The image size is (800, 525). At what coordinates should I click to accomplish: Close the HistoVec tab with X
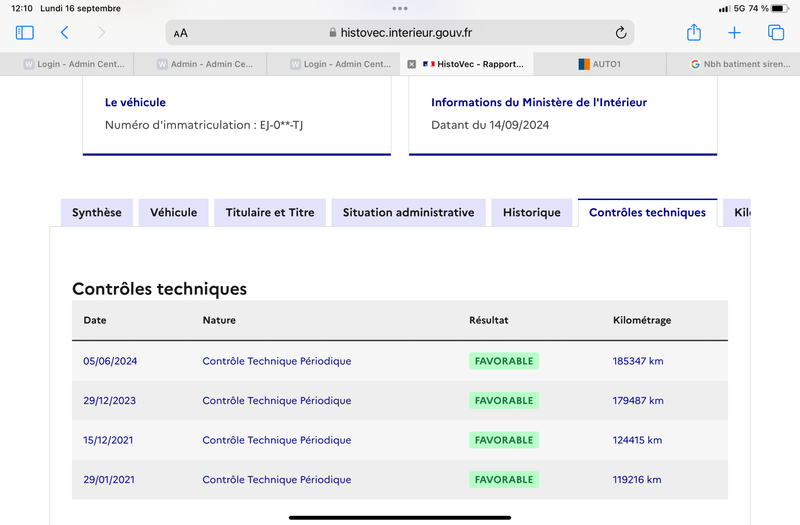411,64
